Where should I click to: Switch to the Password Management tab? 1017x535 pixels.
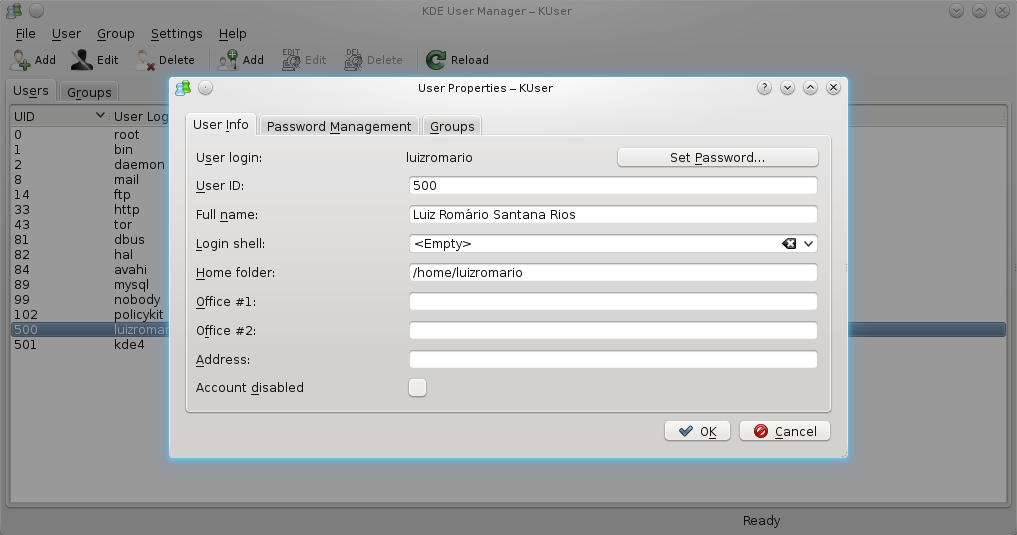339,126
